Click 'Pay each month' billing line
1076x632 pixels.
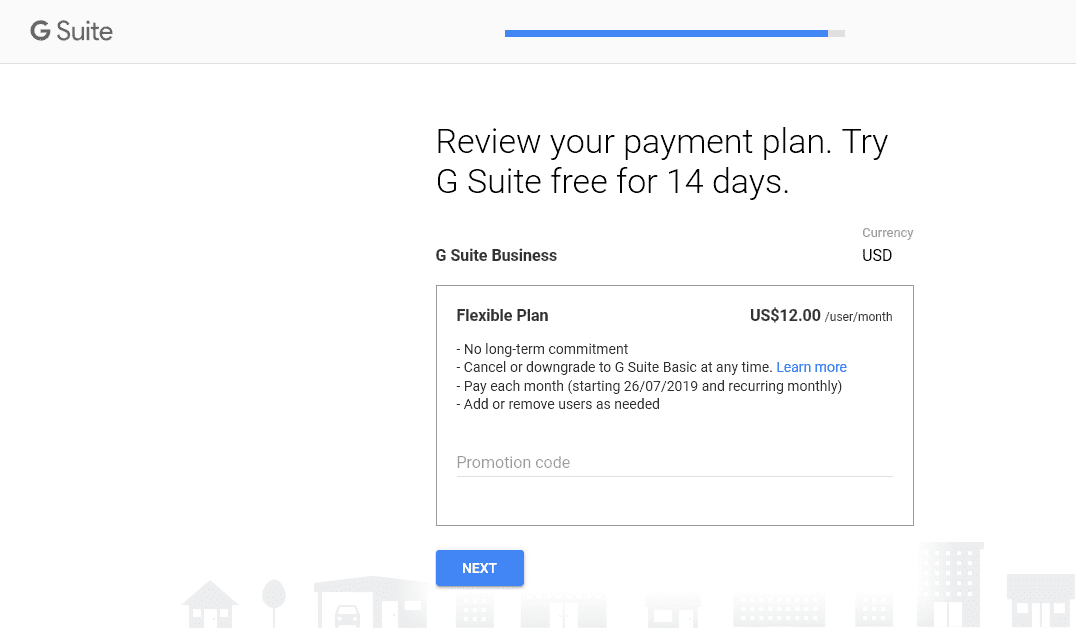click(649, 386)
